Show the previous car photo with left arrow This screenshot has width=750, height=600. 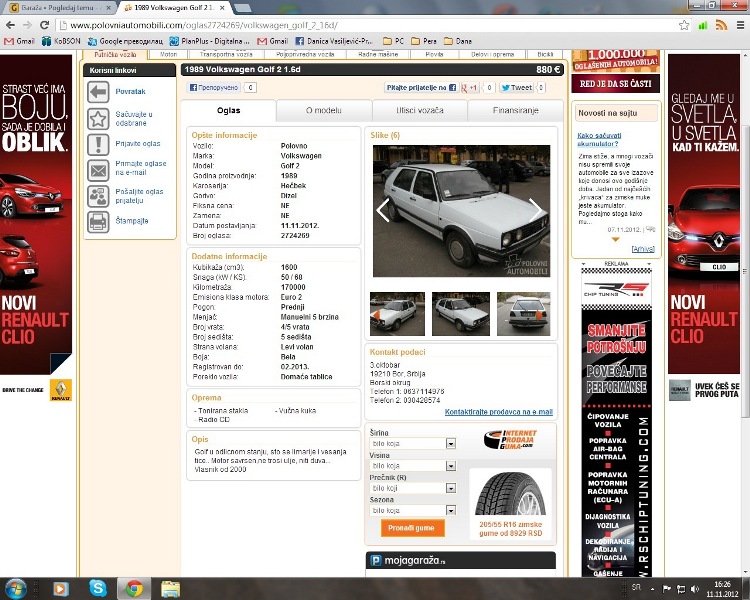click(x=383, y=210)
